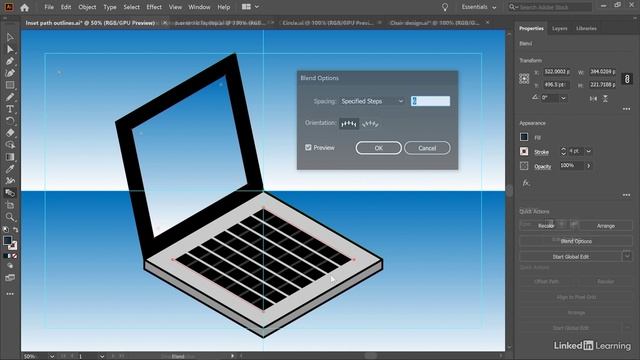
Task: Select the Blend tool
Action: coord(10,193)
